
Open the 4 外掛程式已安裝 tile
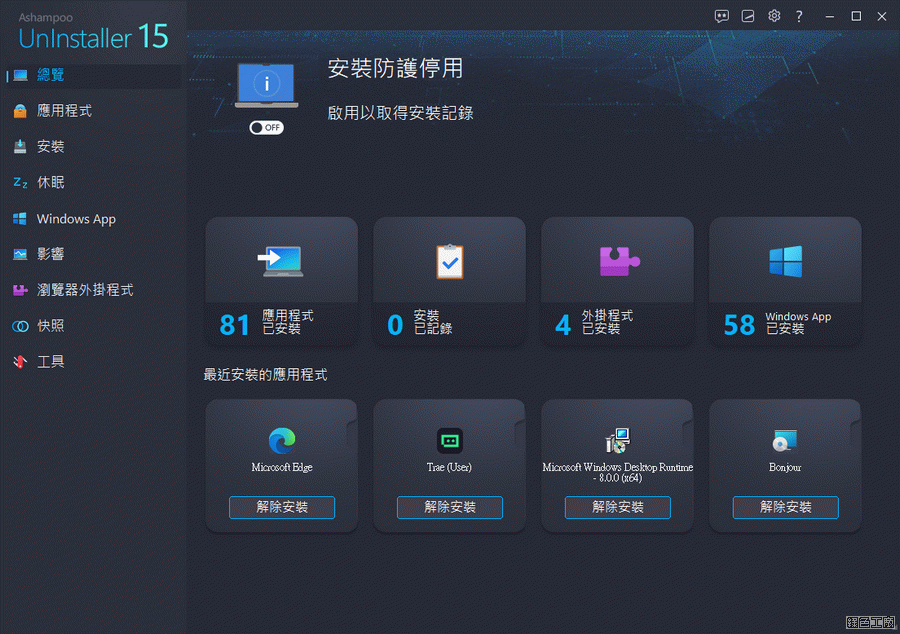617,282
